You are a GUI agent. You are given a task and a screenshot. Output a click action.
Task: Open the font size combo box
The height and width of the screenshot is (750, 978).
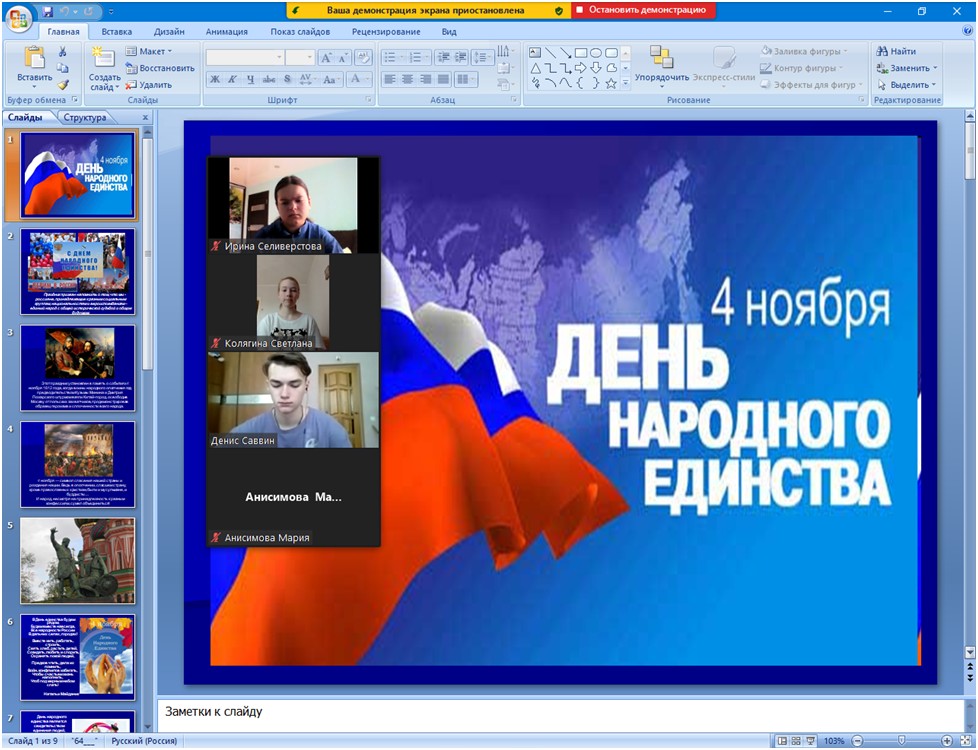point(299,58)
